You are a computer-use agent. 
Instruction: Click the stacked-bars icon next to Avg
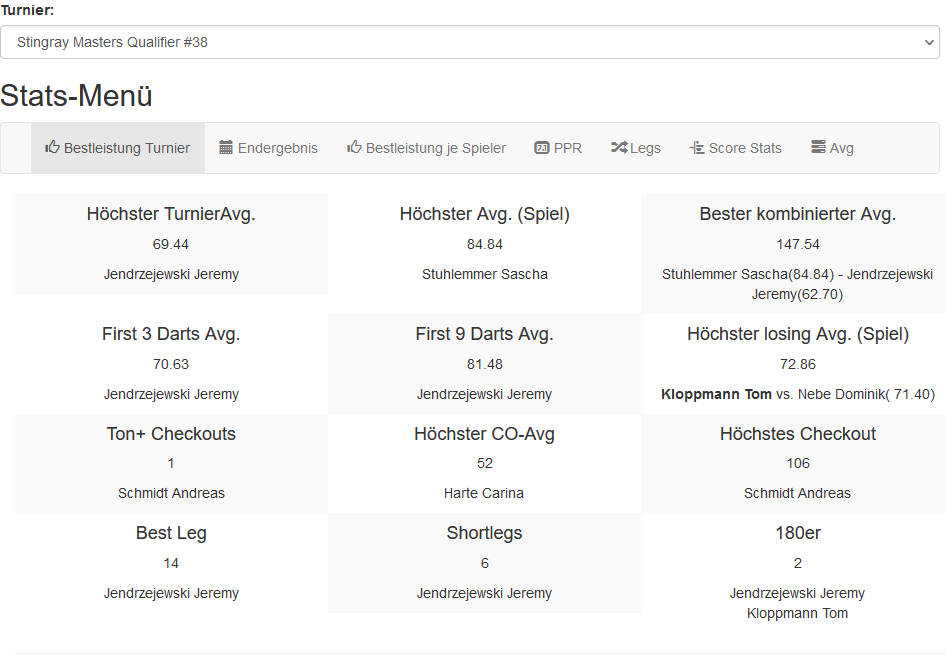coord(818,148)
